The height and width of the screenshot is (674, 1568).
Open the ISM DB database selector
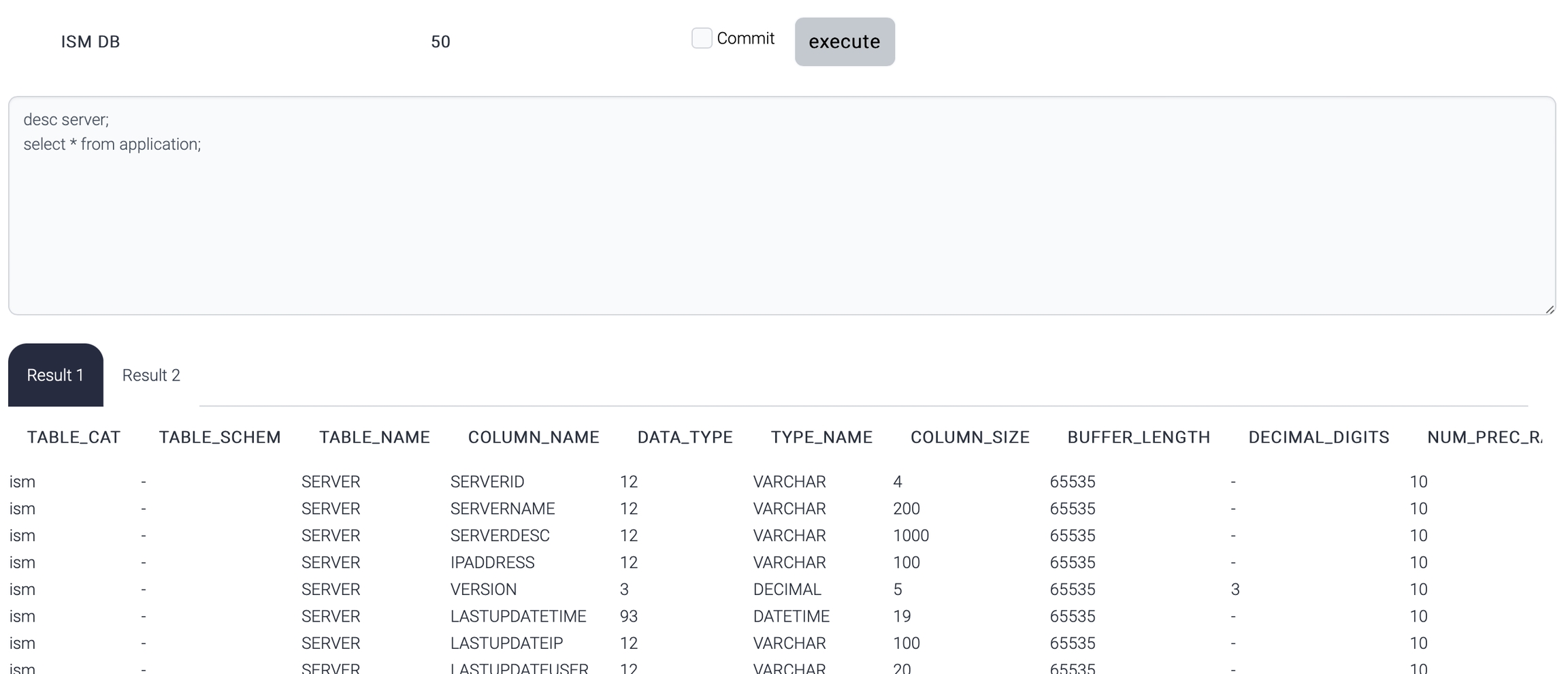[91, 42]
